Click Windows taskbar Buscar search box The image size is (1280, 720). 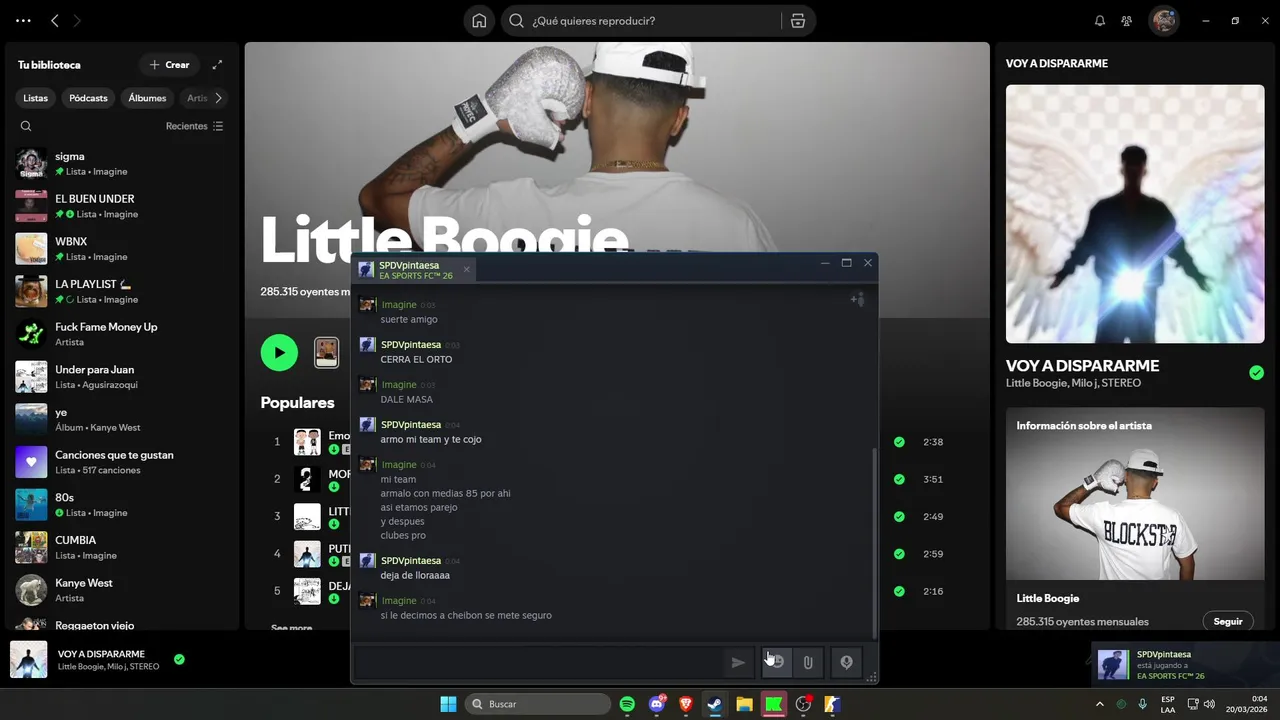tap(538, 704)
